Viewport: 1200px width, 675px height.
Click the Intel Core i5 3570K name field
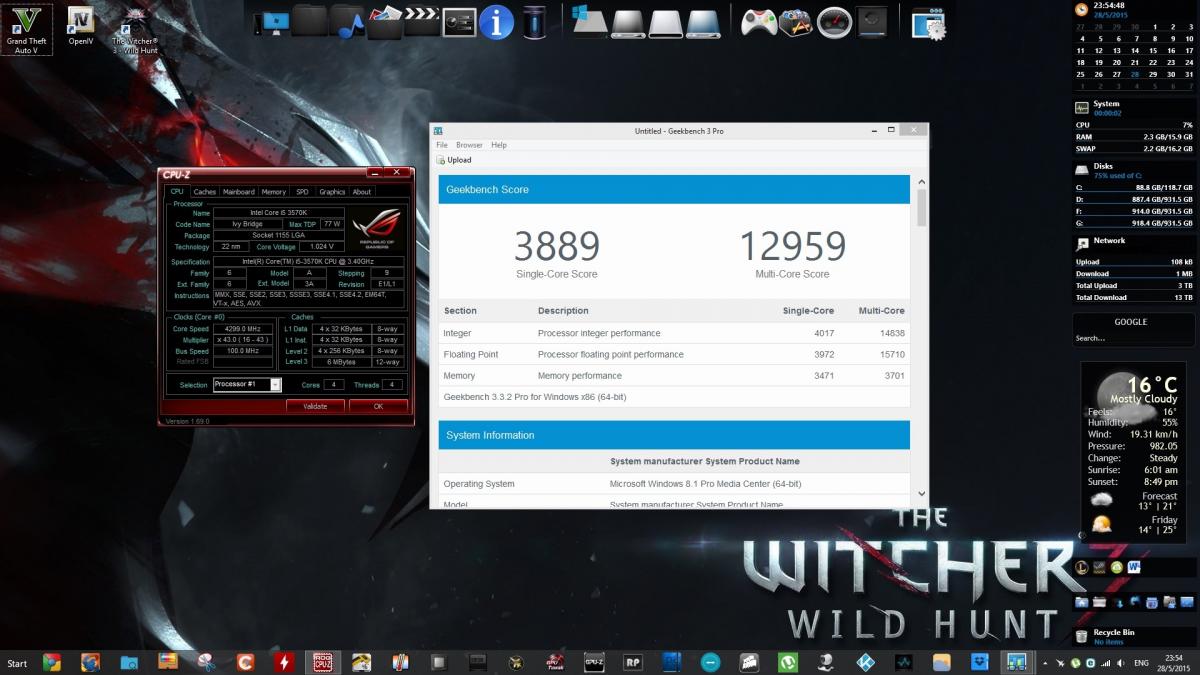281,213
